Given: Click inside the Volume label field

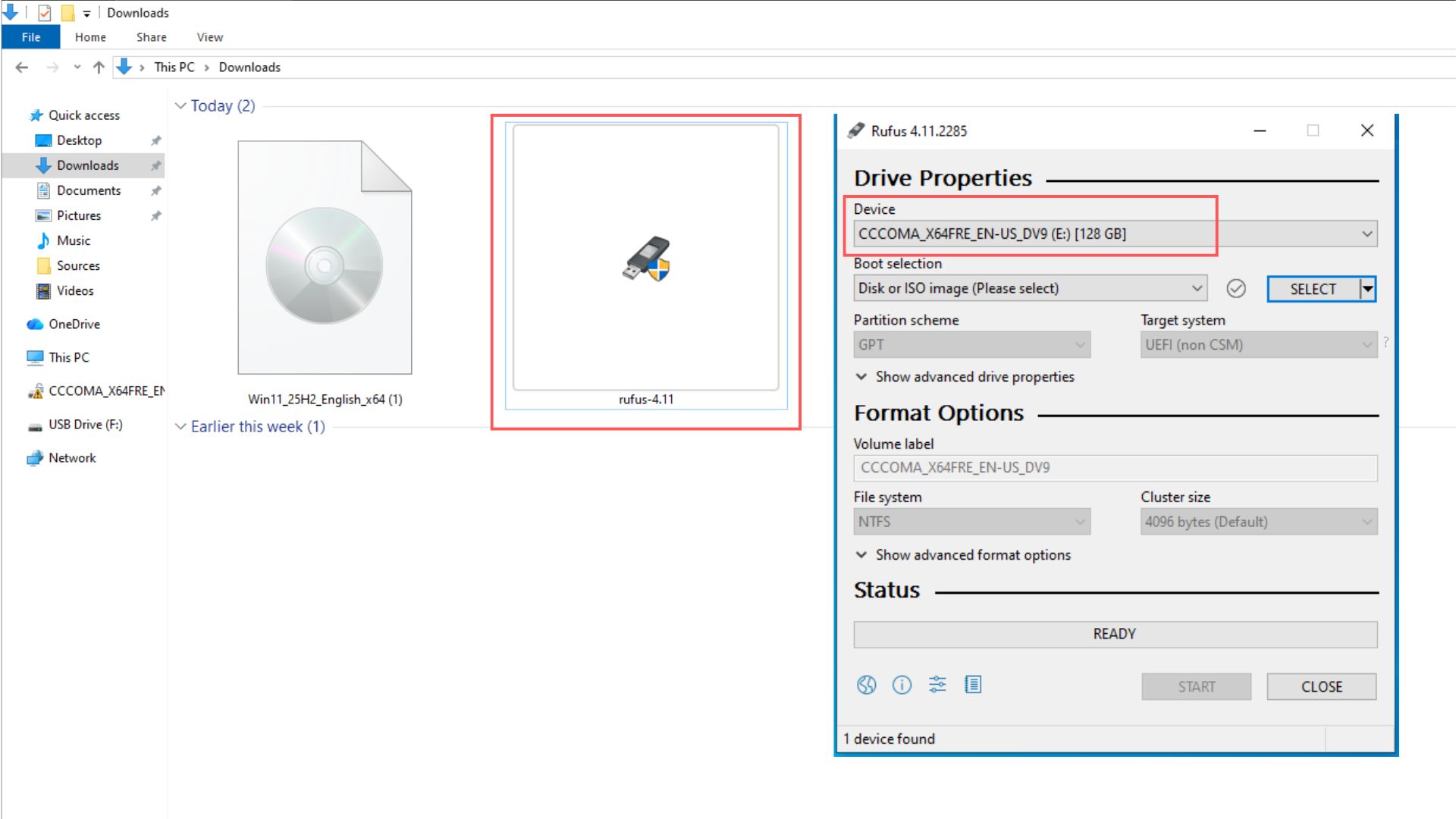Looking at the screenshot, I should 1062,468.
